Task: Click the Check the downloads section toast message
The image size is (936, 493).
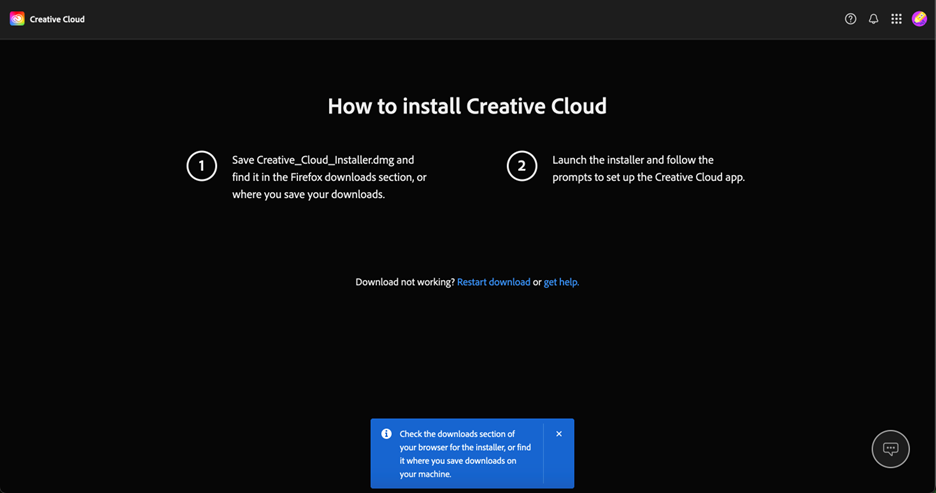Action: [465, 454]
